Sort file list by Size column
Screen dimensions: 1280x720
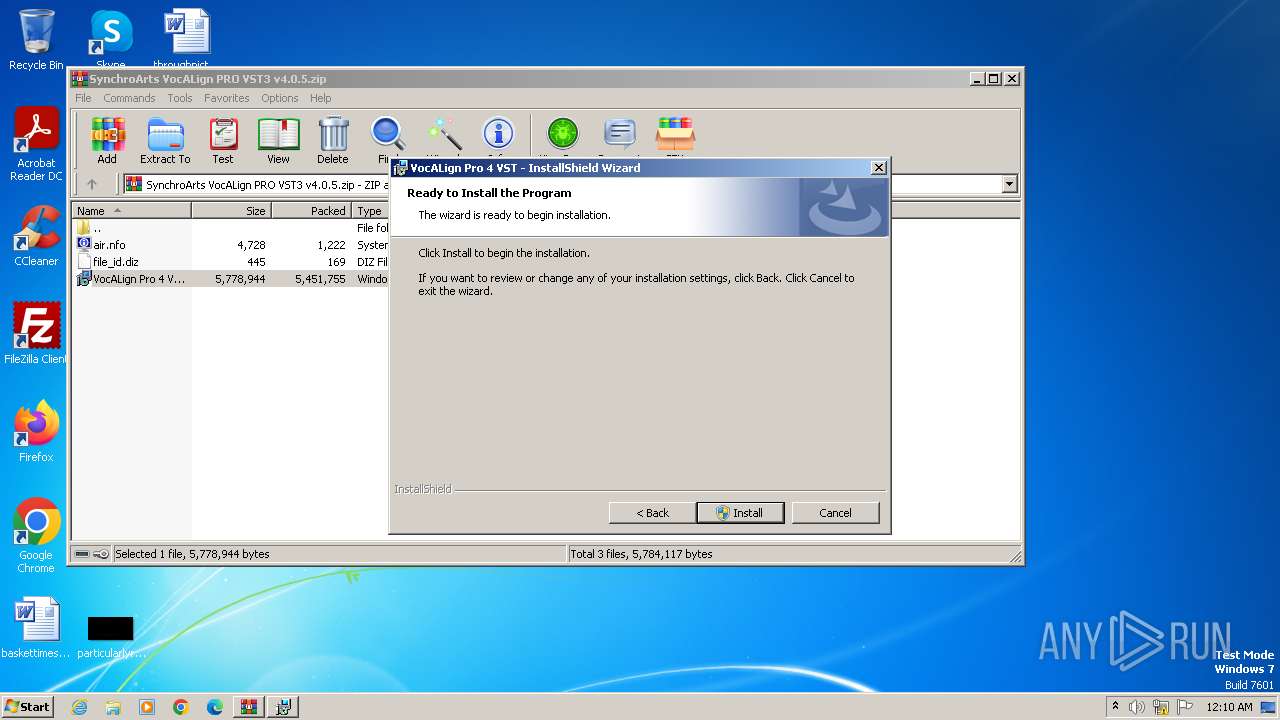click(231, 211)
